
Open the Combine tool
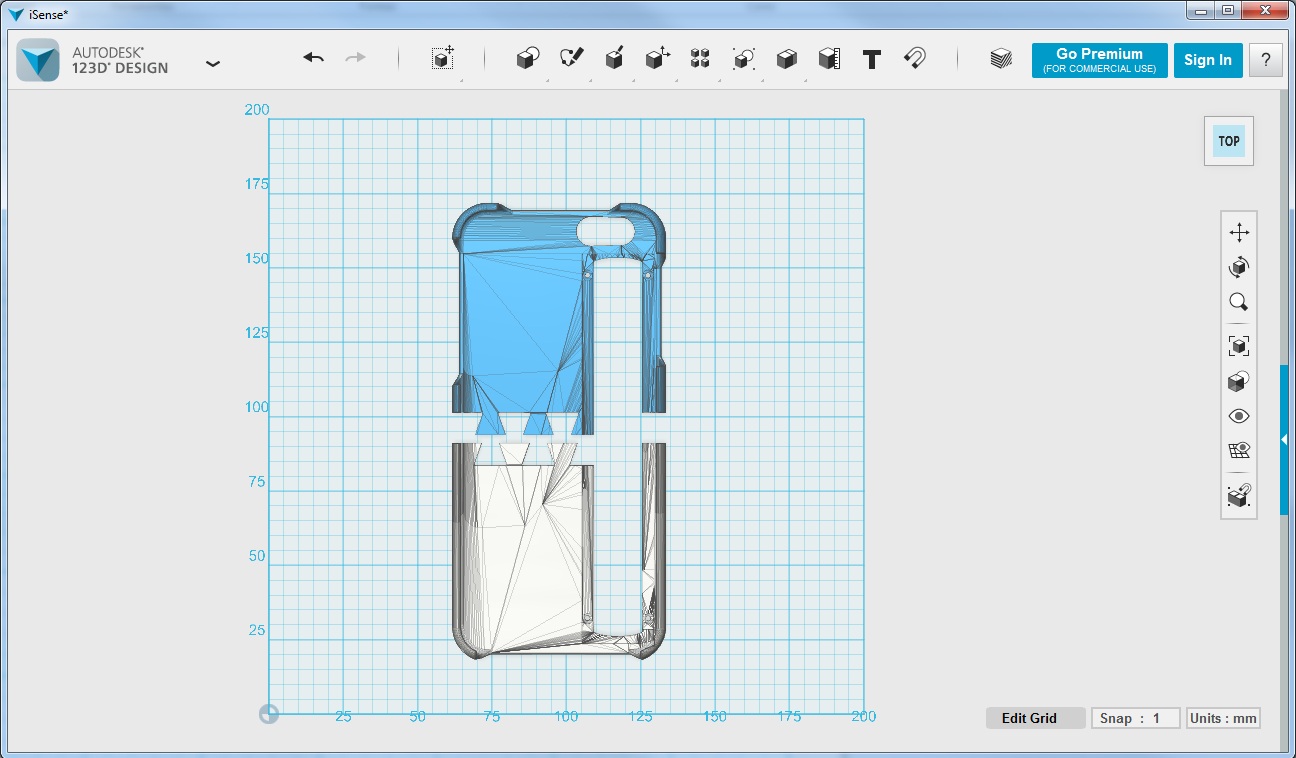[x=786, y=59]
